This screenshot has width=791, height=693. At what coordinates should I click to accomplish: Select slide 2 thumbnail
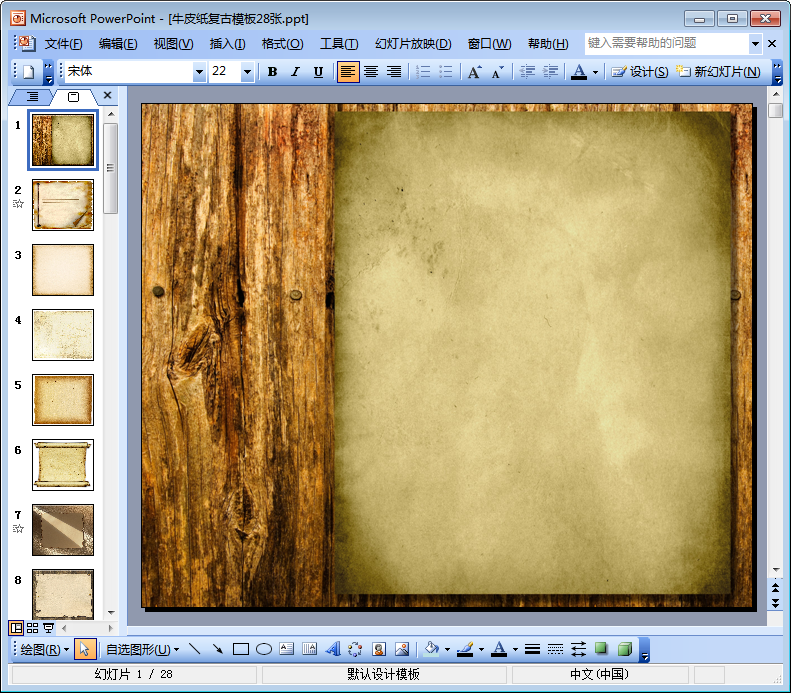pos(63,205)
